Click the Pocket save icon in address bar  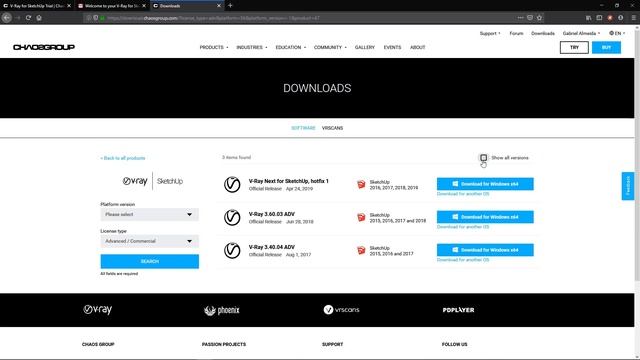coord(530,18)
